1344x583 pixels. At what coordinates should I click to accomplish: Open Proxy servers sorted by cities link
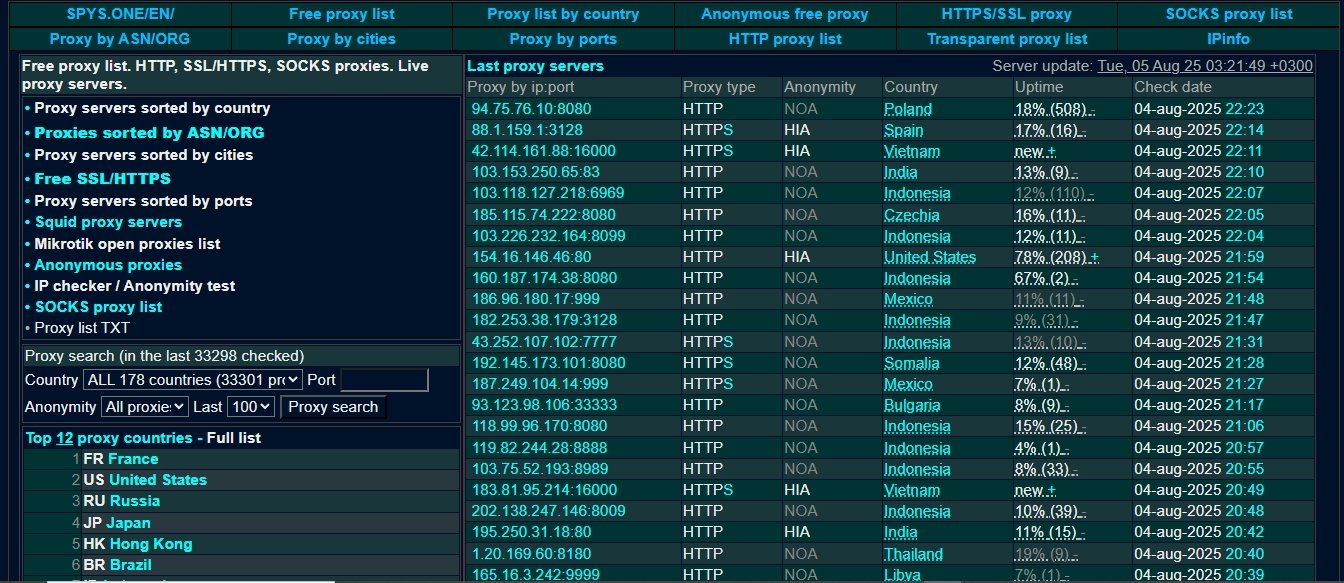(x=143, y=155)
